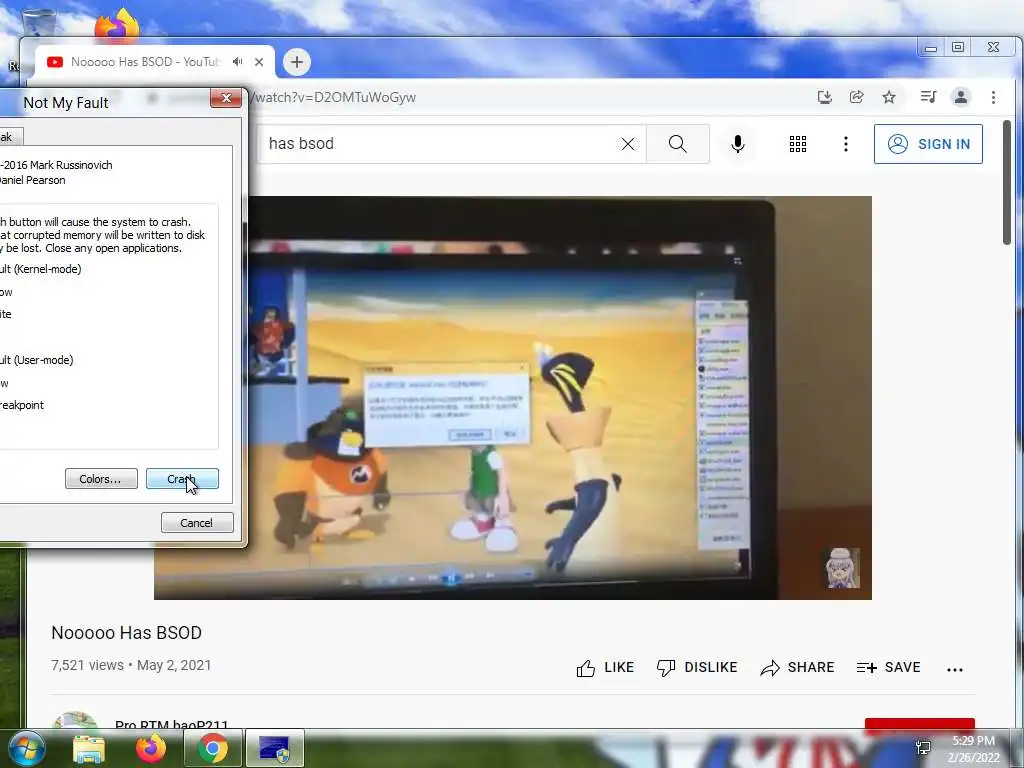Open YouTube settings three-dot menu
Image resolution: width=1024 pixels, height=768 pixels.
click(x=846, y=144)
